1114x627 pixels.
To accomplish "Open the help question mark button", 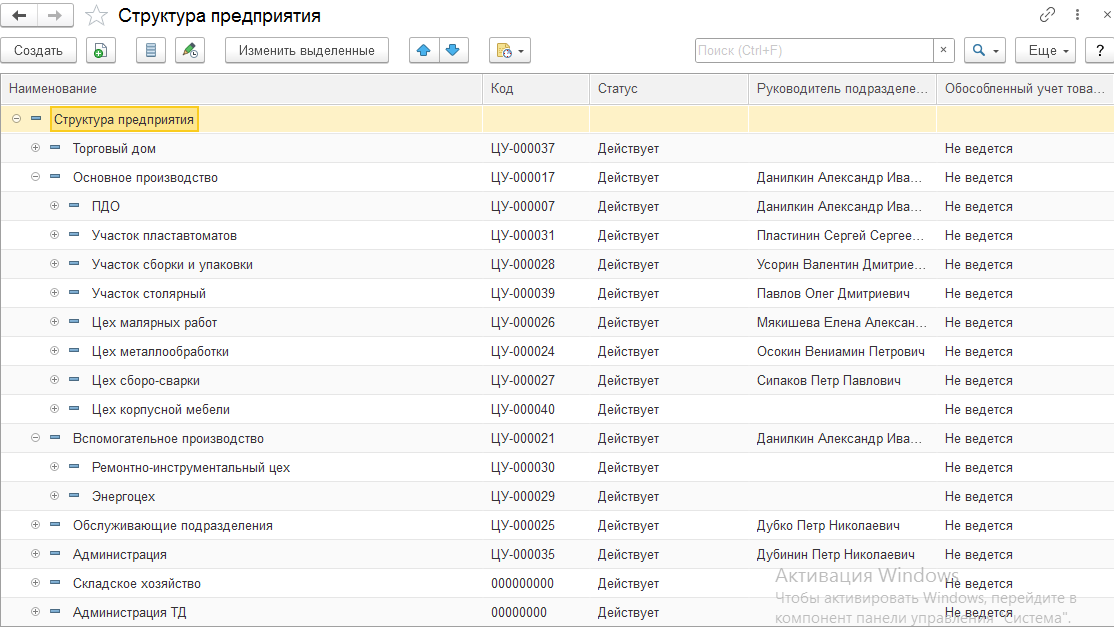I will pyautogui.click(x=1100, y=50).
